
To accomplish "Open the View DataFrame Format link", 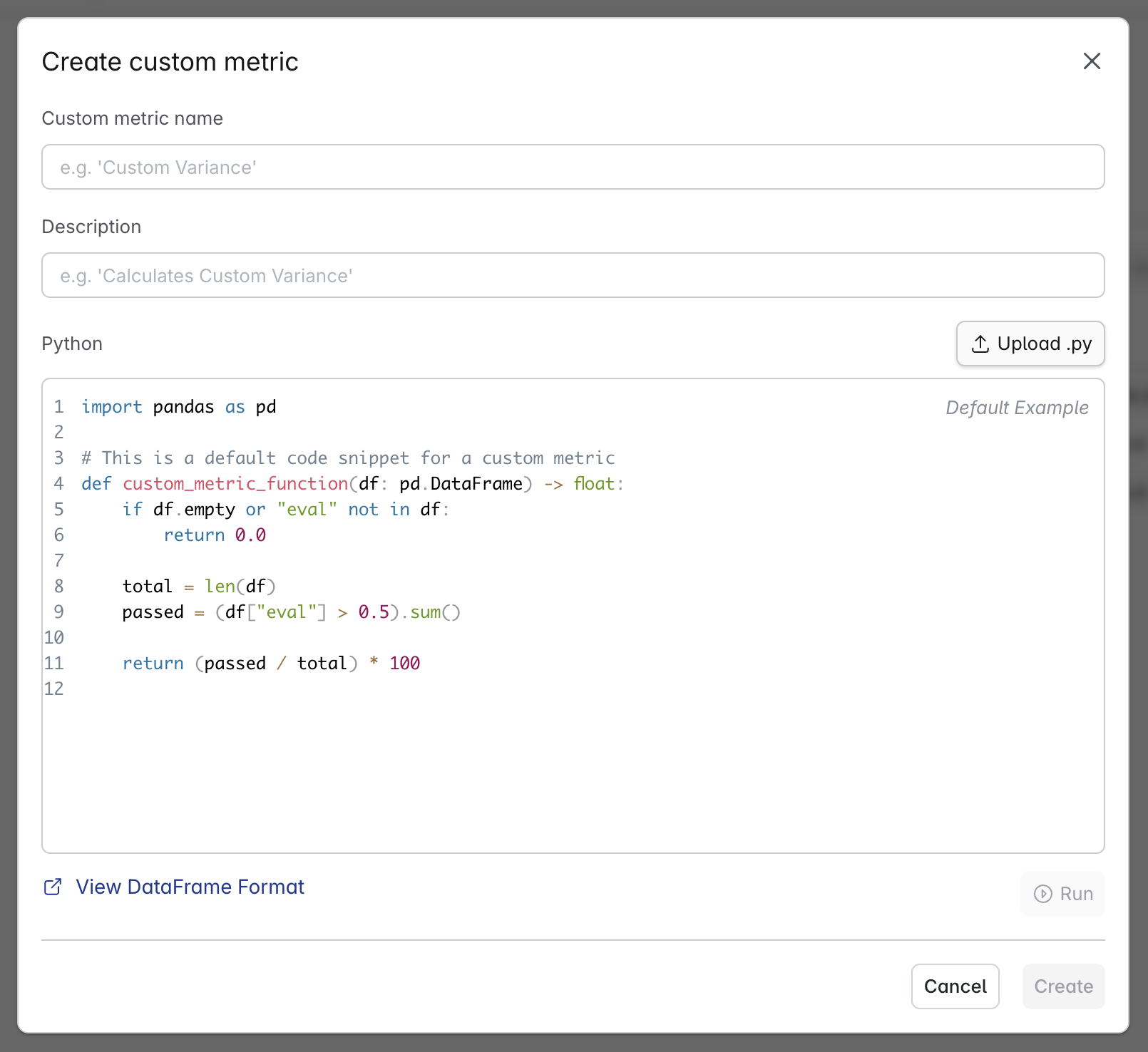I will pos(190,887).
